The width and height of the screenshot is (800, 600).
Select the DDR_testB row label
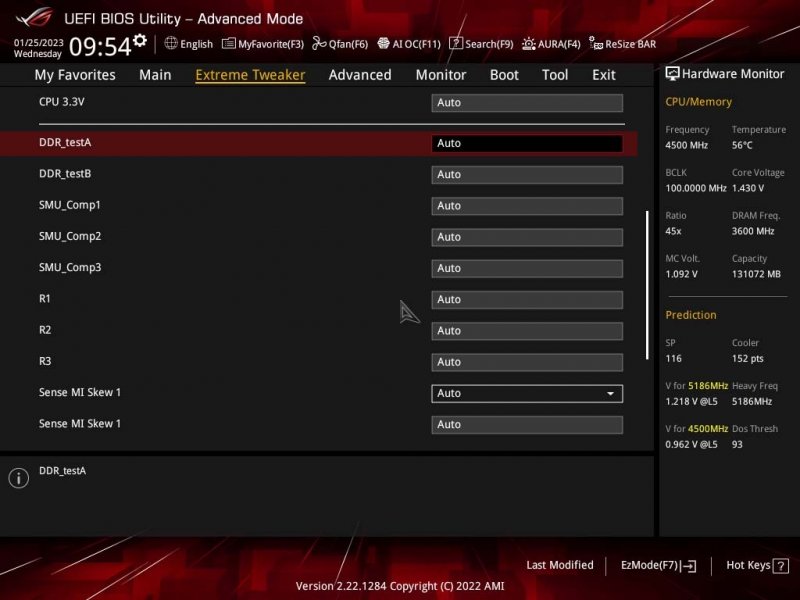coord(65,173)
